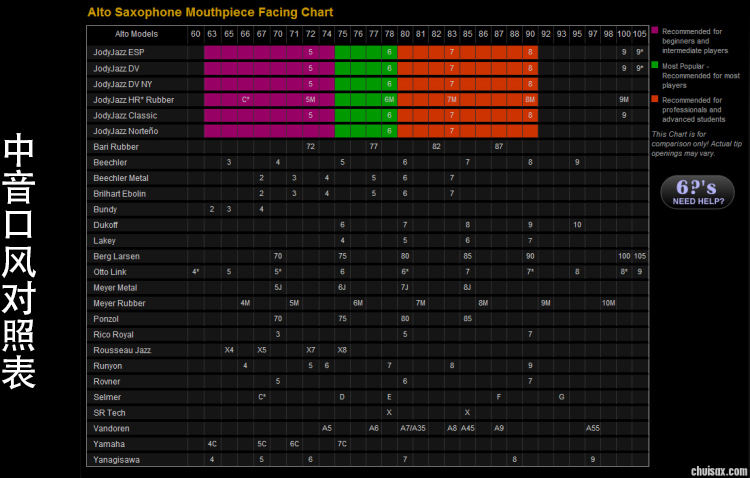Image resolution: width=750 pixels, height=478 pixels.
Task: Select the 'JodyJazz DV NY' row label
Action: coord(122,84)
